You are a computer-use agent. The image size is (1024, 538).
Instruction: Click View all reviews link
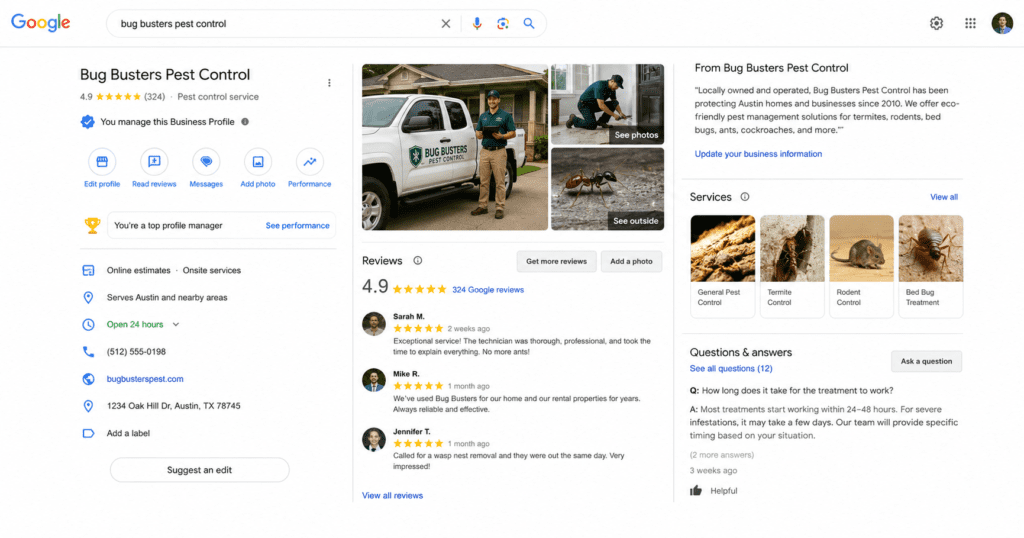point(392,496)
